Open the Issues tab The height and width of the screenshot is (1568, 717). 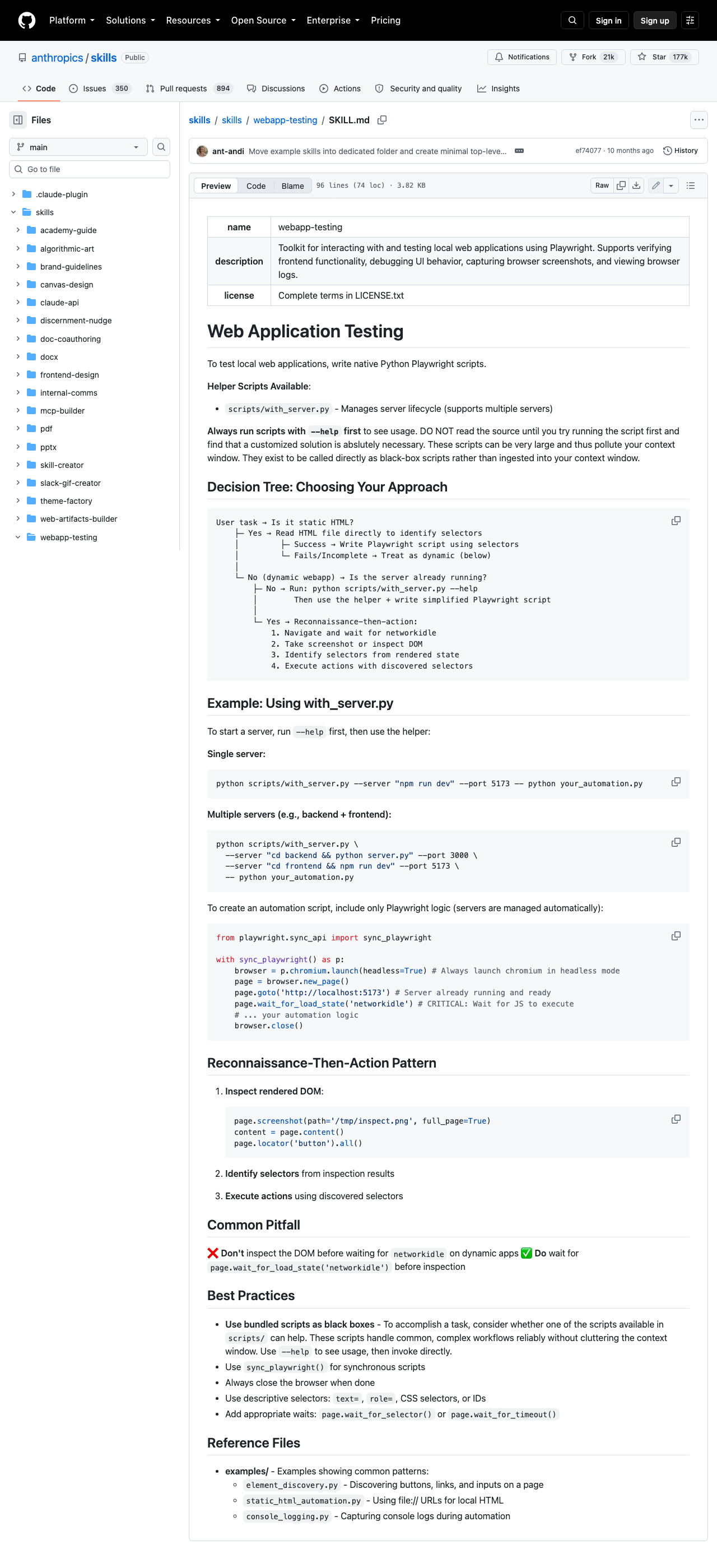[100, 89]
